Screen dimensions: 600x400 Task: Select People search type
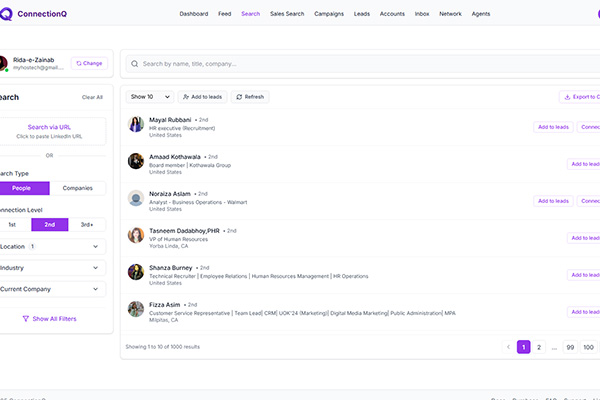pos(23,188)
